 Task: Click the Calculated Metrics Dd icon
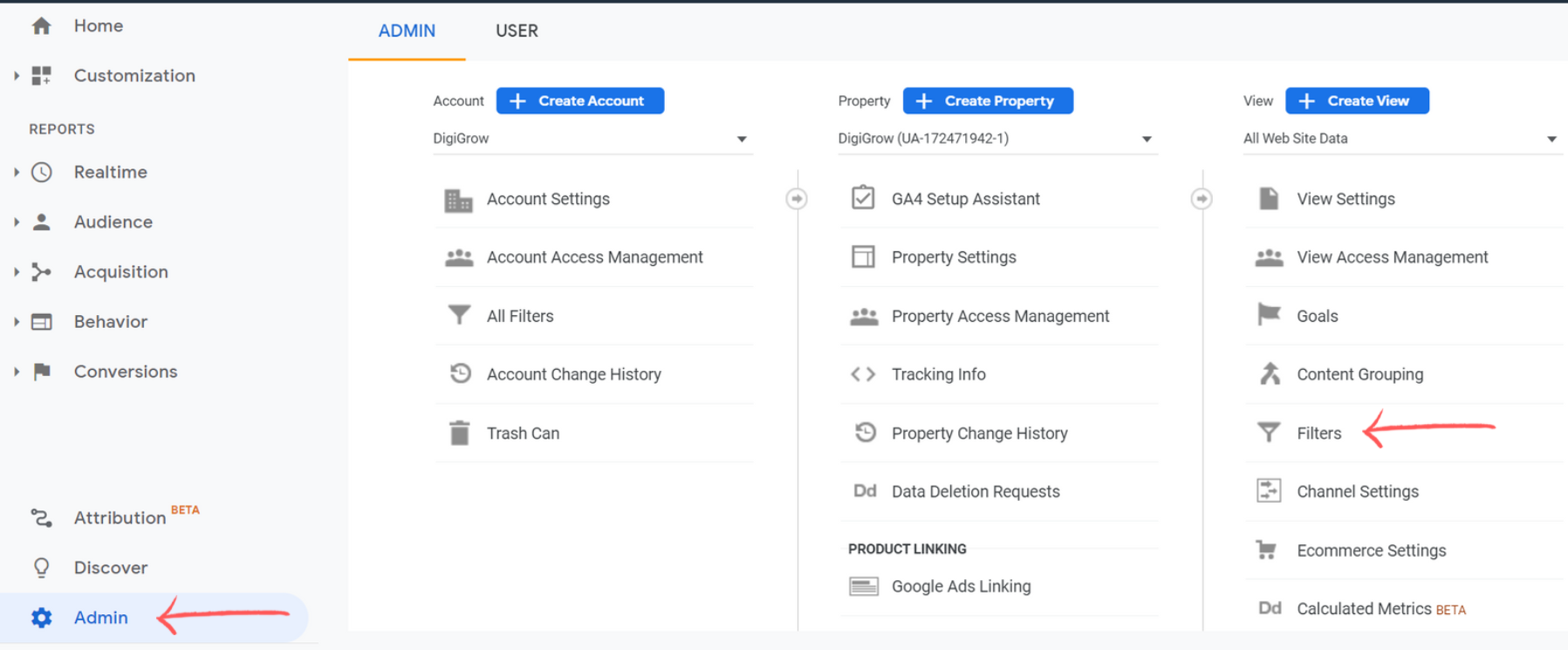coord(1270,608)
